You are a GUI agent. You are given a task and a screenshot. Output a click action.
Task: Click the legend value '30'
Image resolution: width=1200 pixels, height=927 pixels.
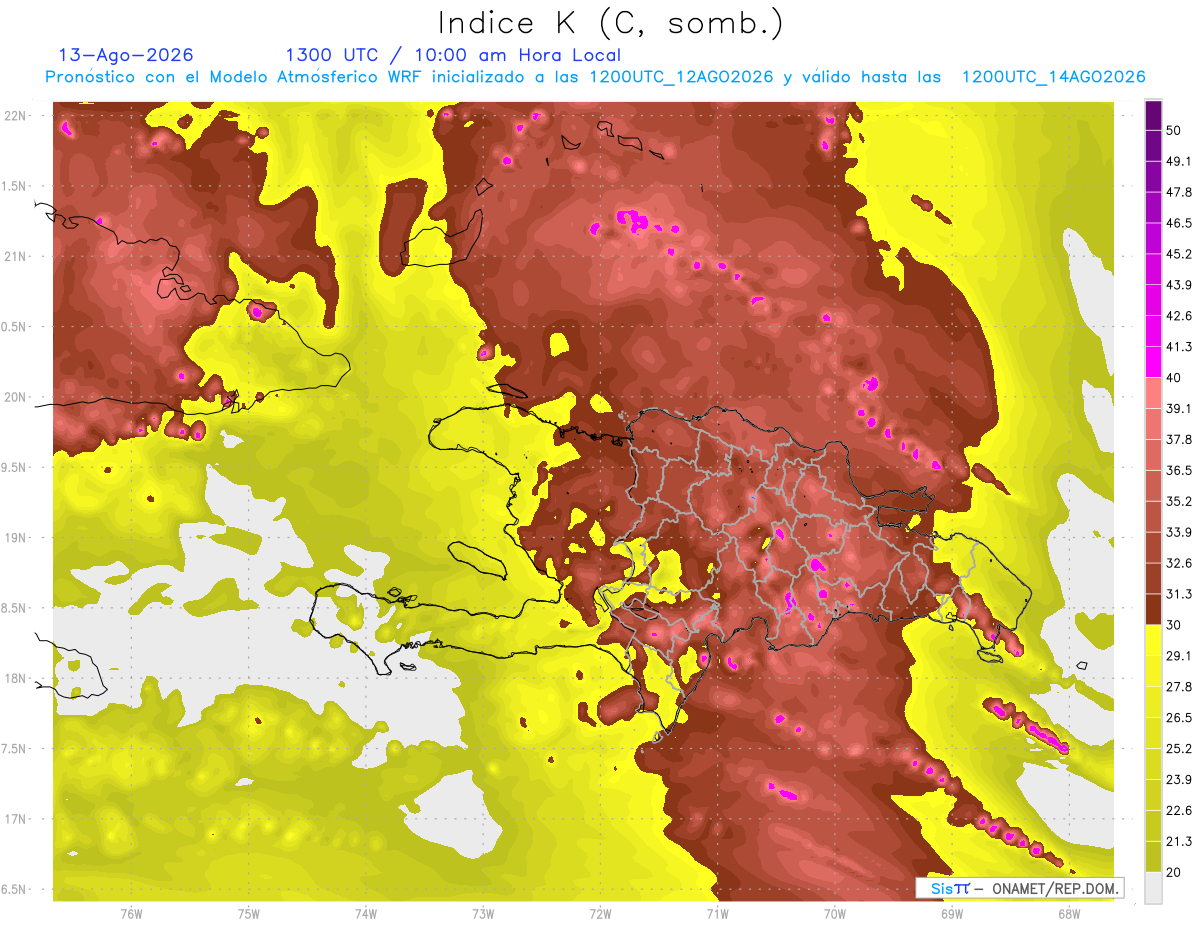click(1175, 625)
